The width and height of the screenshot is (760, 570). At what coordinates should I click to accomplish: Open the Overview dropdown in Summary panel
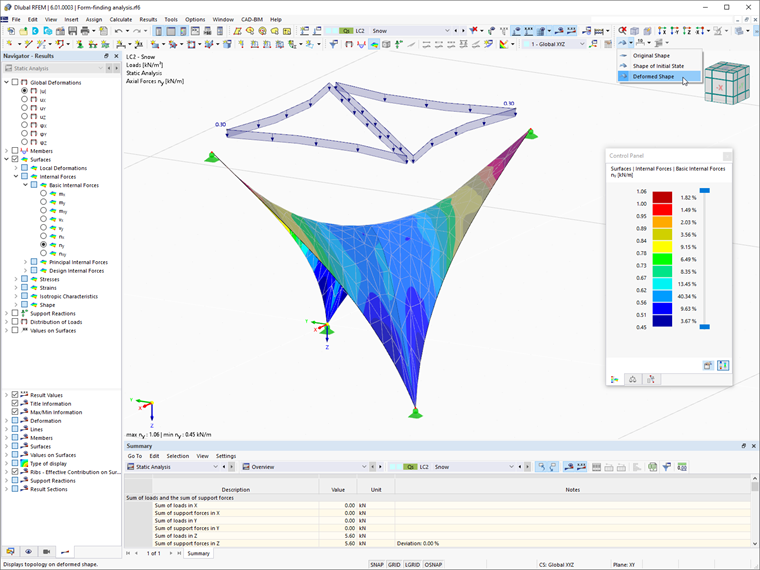[364, 467]
